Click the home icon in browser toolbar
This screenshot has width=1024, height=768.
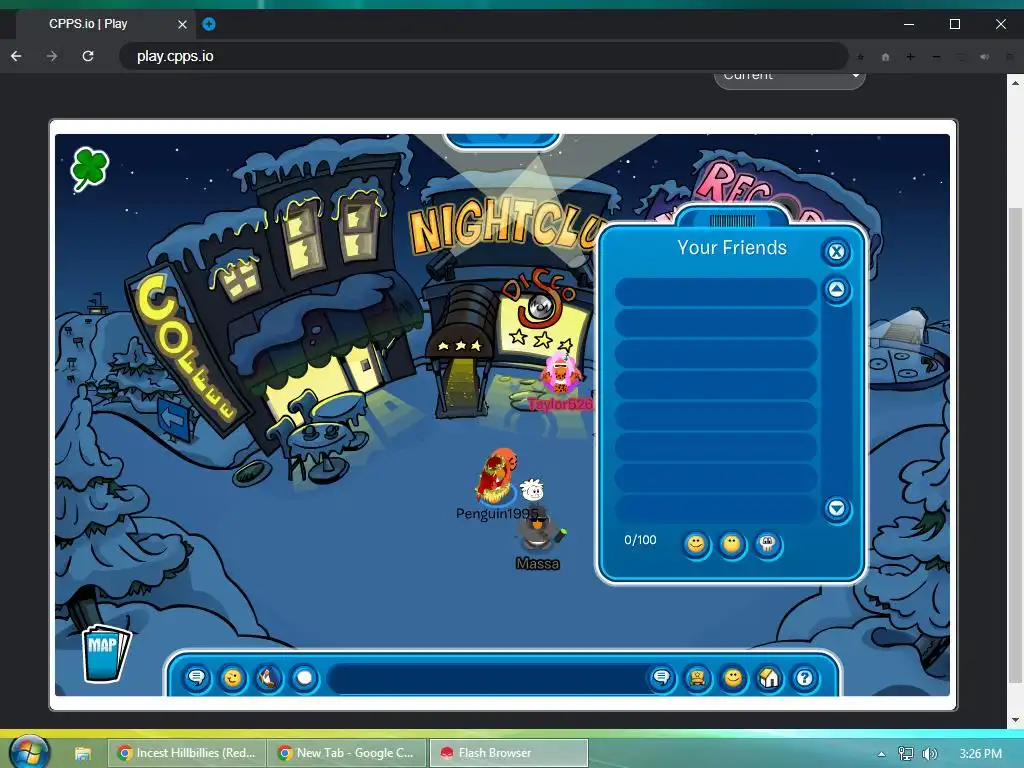[x=886, y=57]
